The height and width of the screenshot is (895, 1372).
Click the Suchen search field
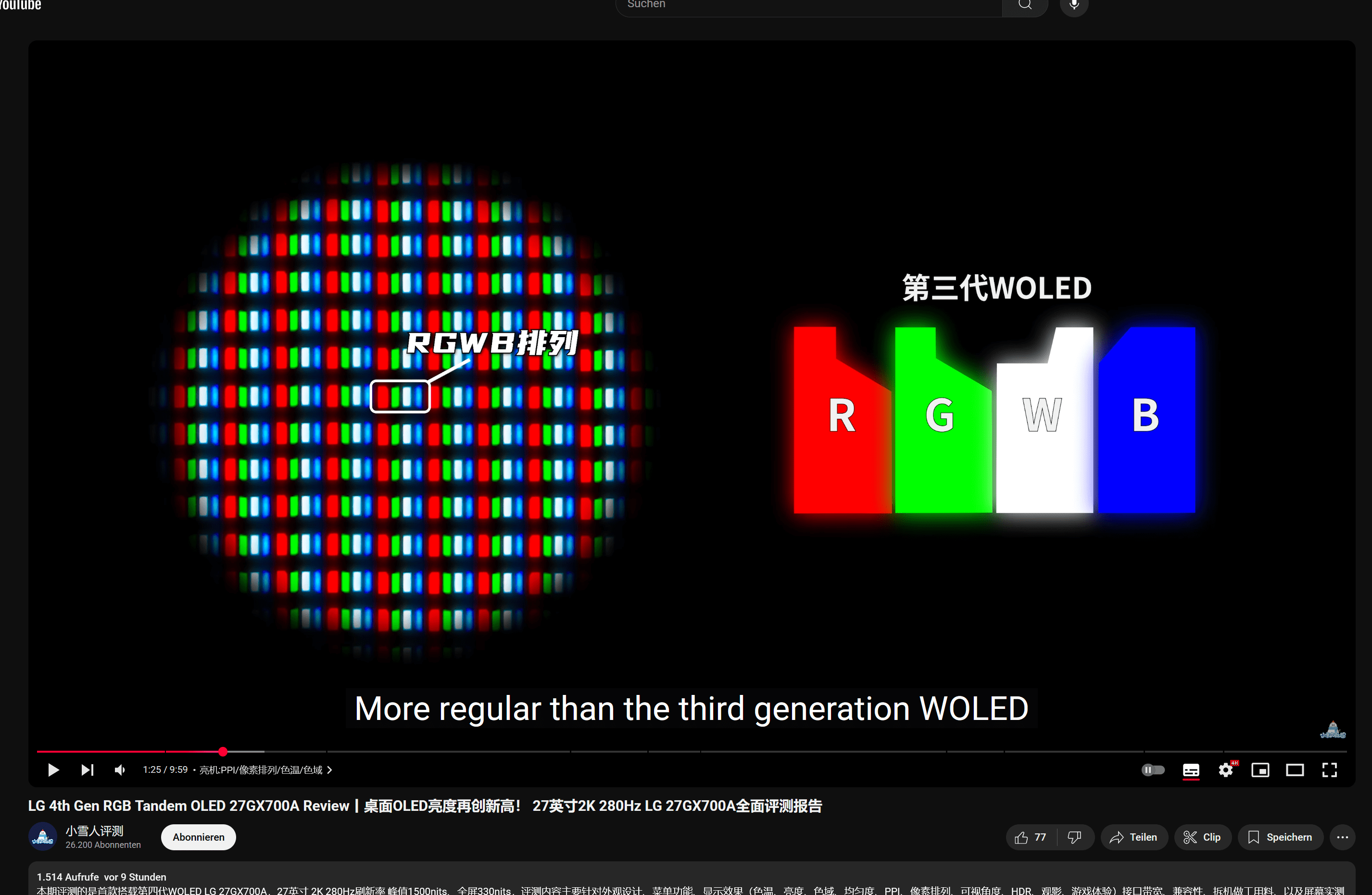point(809,6)
